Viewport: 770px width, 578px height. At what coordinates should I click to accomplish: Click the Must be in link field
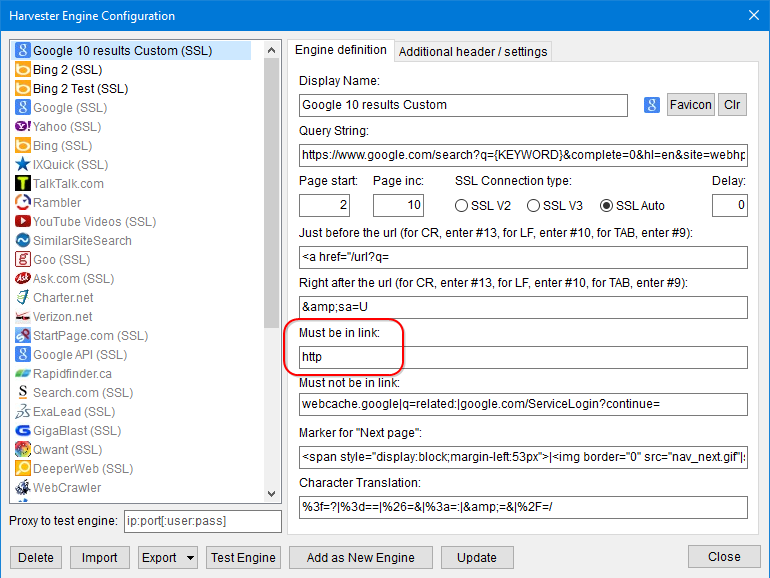(523, 357)
